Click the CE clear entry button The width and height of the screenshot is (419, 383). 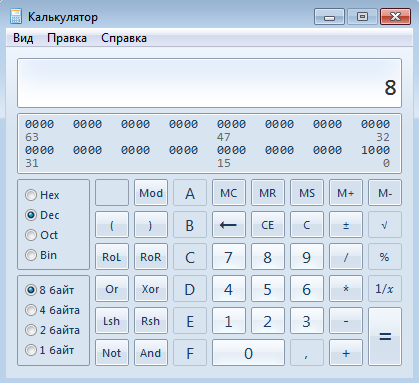(x=268, y=225)
